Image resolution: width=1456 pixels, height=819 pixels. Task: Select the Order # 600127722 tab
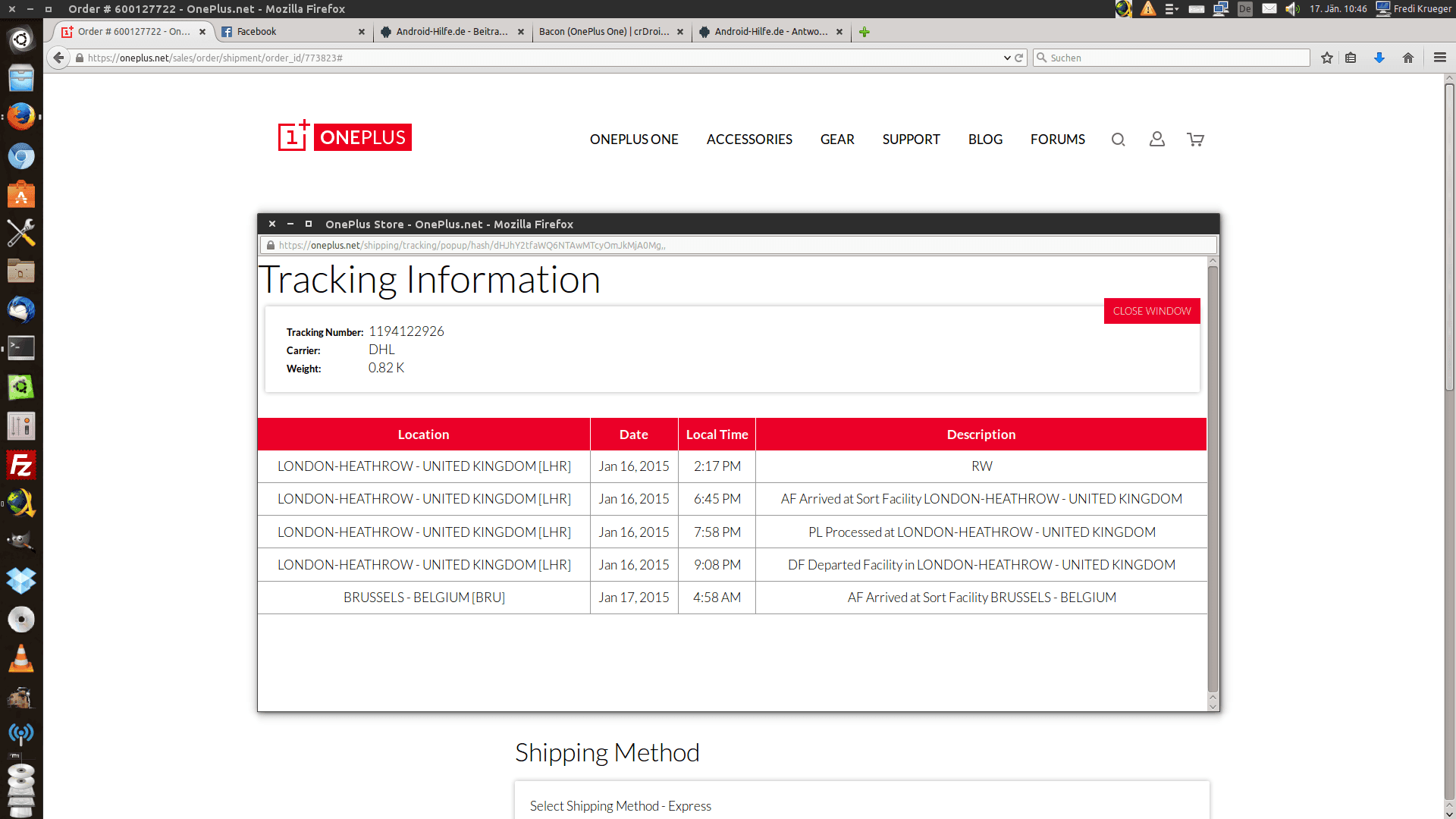(133, 32)
